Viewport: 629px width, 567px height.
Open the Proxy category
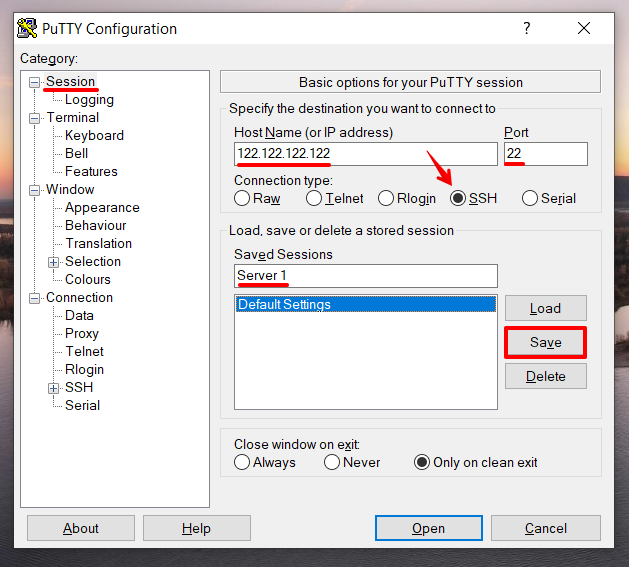coord(82,334)
